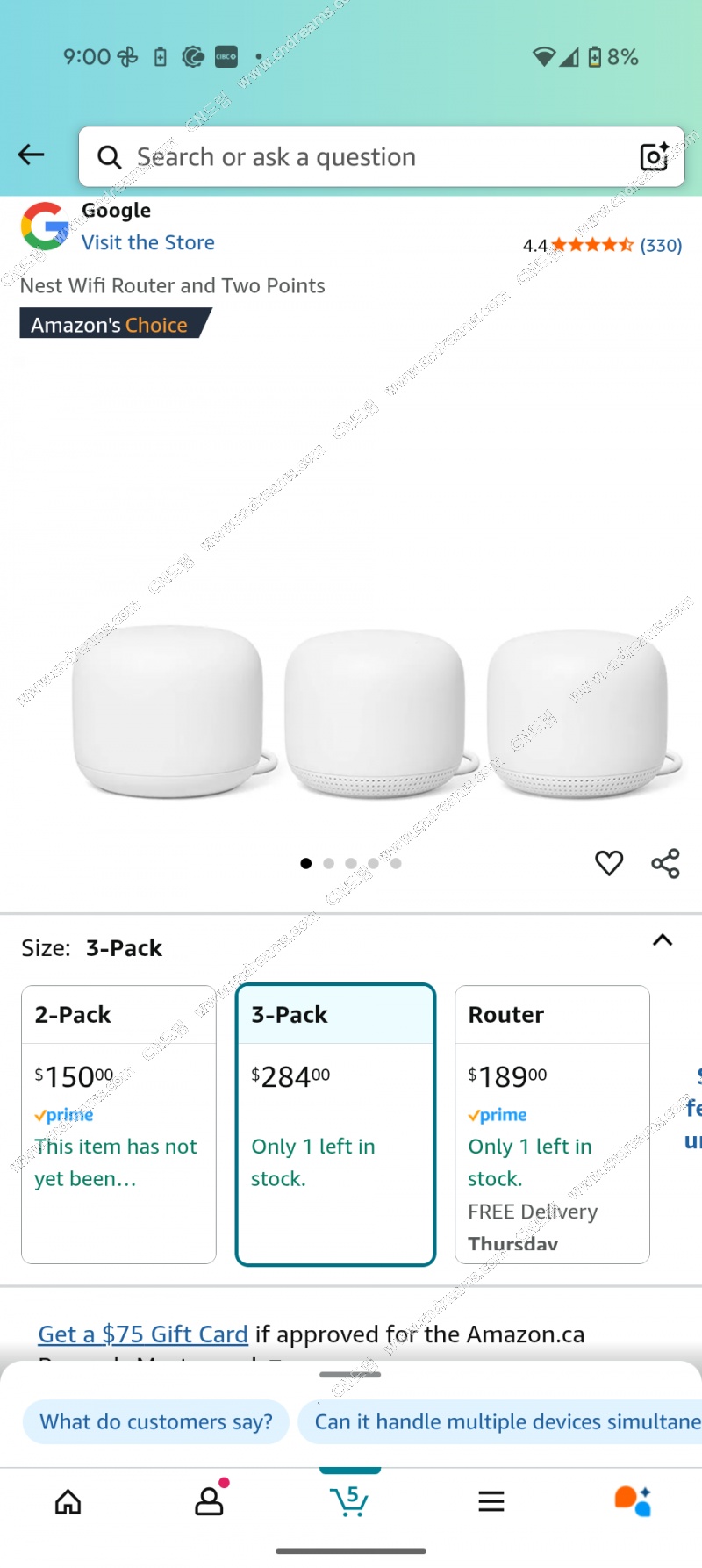702x1568 pixels.
Task: Open the camera lens search icon
Action: tap(655, 156)
